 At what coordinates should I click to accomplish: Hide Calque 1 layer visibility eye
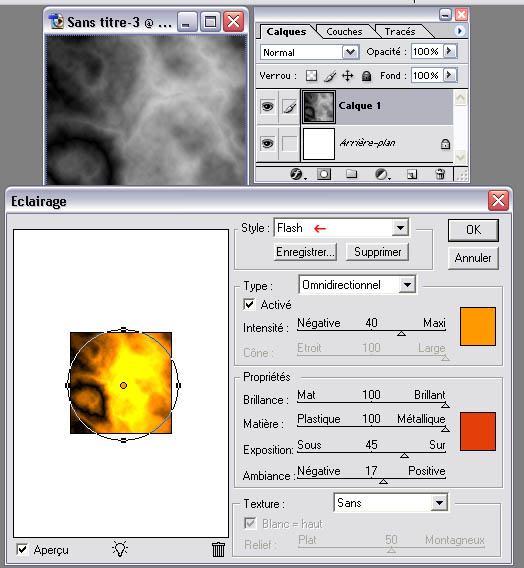[x=267, y=106]
